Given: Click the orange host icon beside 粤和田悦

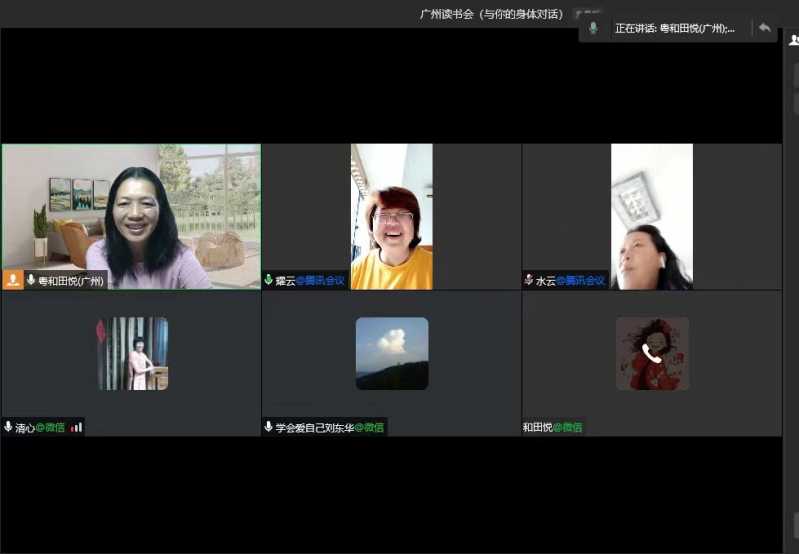Looking at the screenshot, I should (x=13, y=281).
